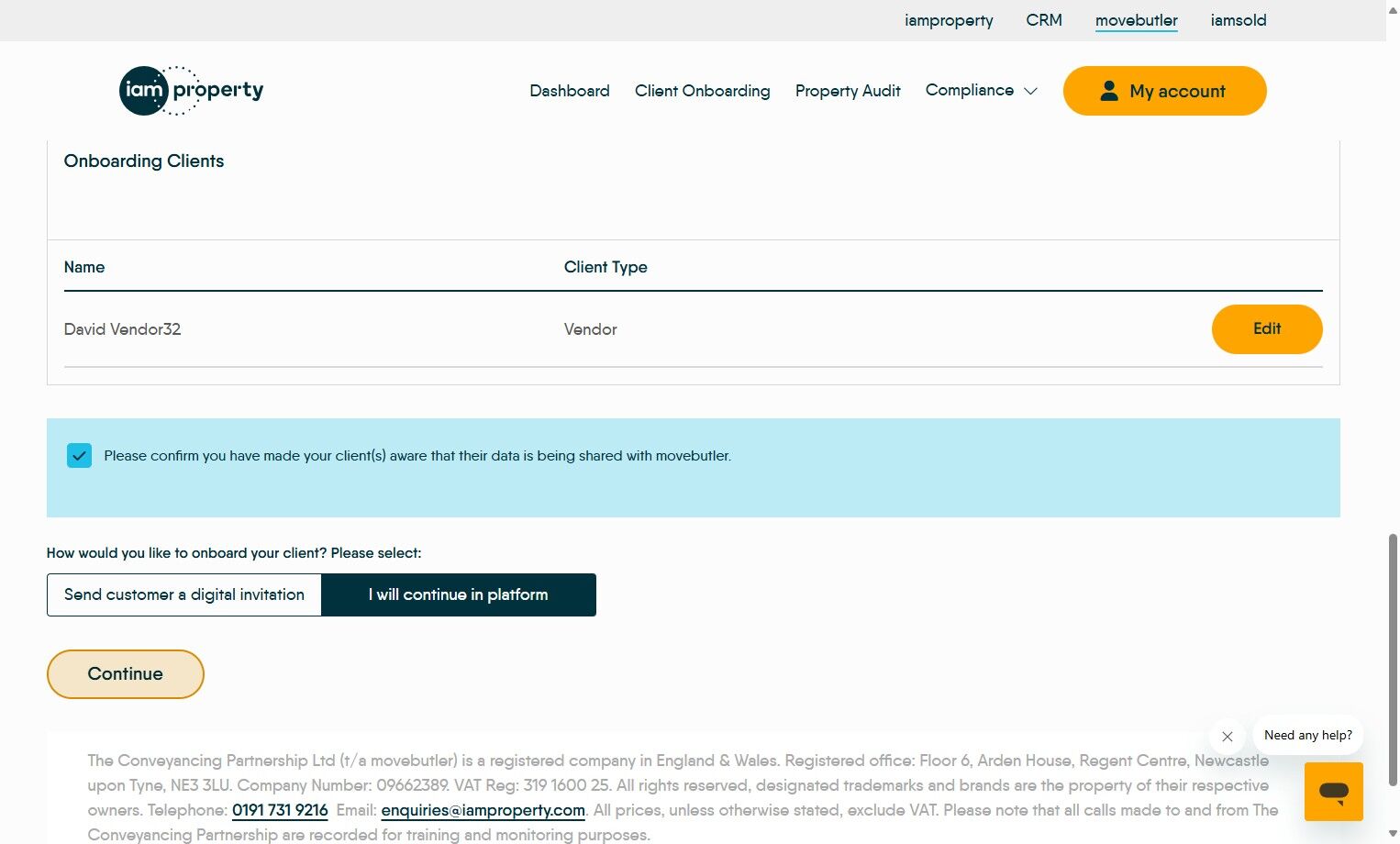Click the 'David Vendor32' name cell
The image size is (1400, 844).
click(122, 329)
